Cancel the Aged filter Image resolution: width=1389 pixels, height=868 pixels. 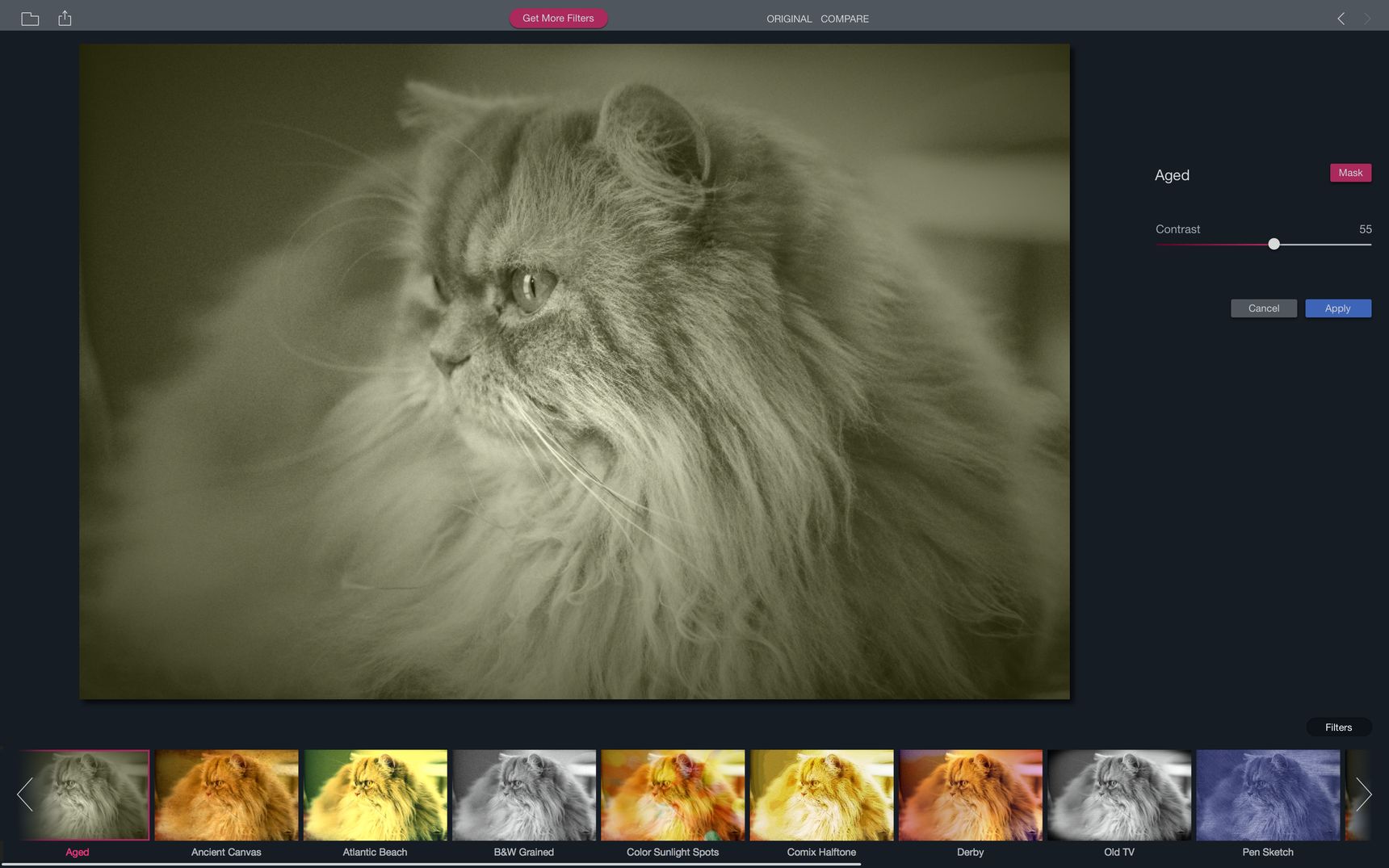(1264, 308)
